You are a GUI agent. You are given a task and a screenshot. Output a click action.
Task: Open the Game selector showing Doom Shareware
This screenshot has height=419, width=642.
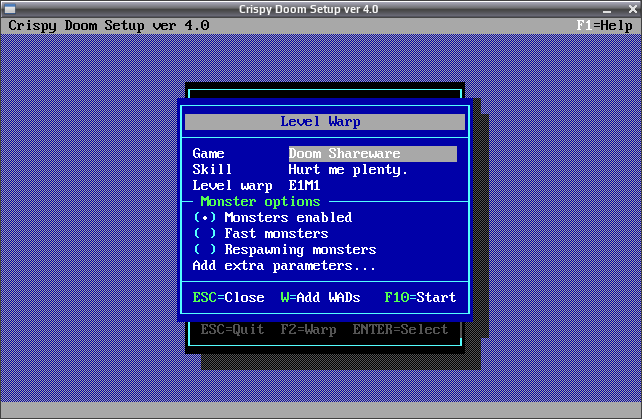(x=373, y=154)
